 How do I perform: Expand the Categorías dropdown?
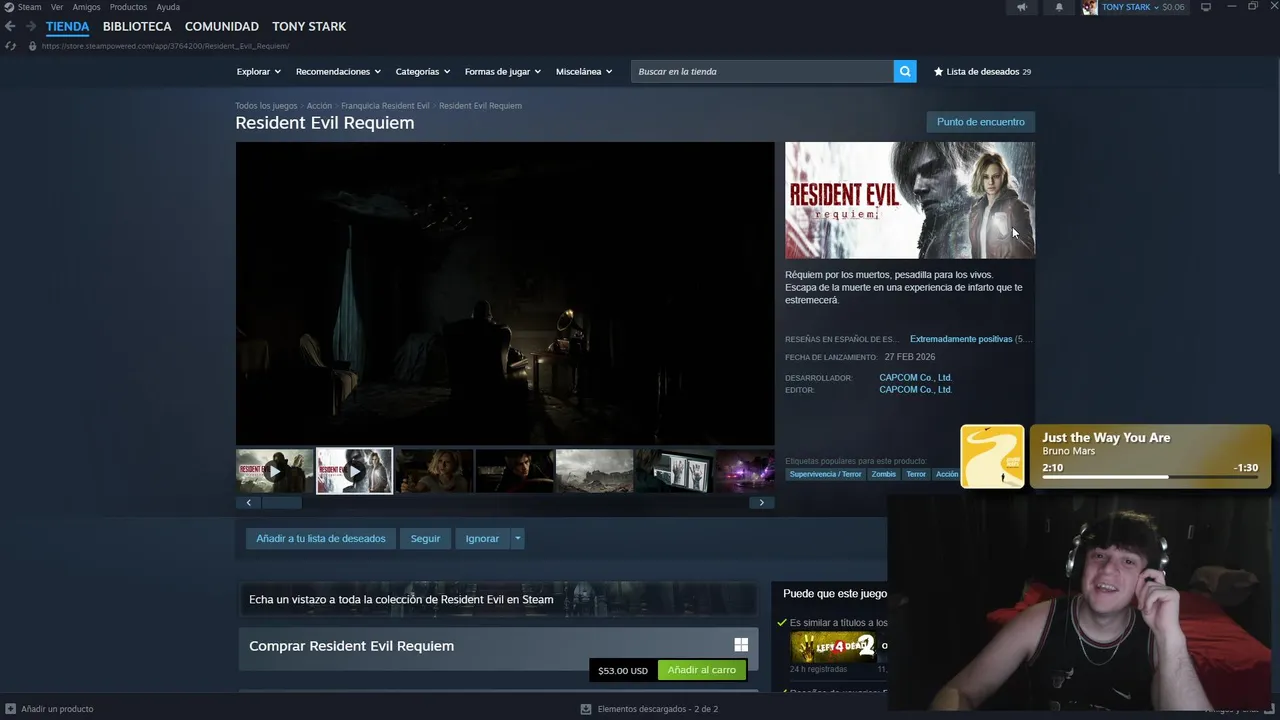[423, 72]
